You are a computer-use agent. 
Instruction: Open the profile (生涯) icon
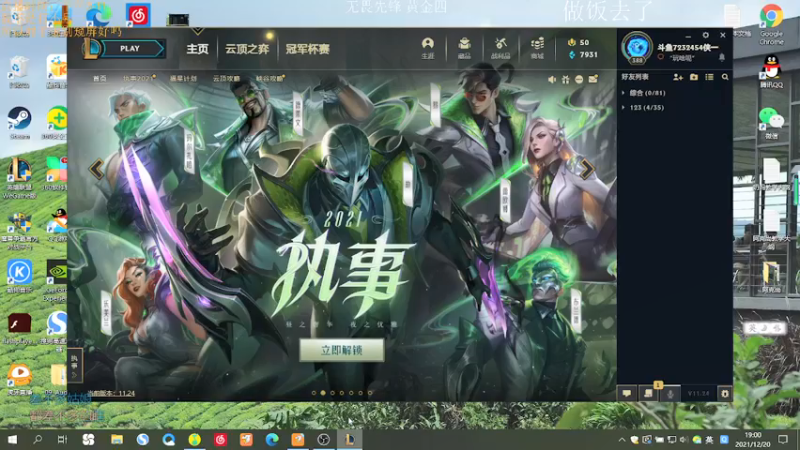(428, 48)
